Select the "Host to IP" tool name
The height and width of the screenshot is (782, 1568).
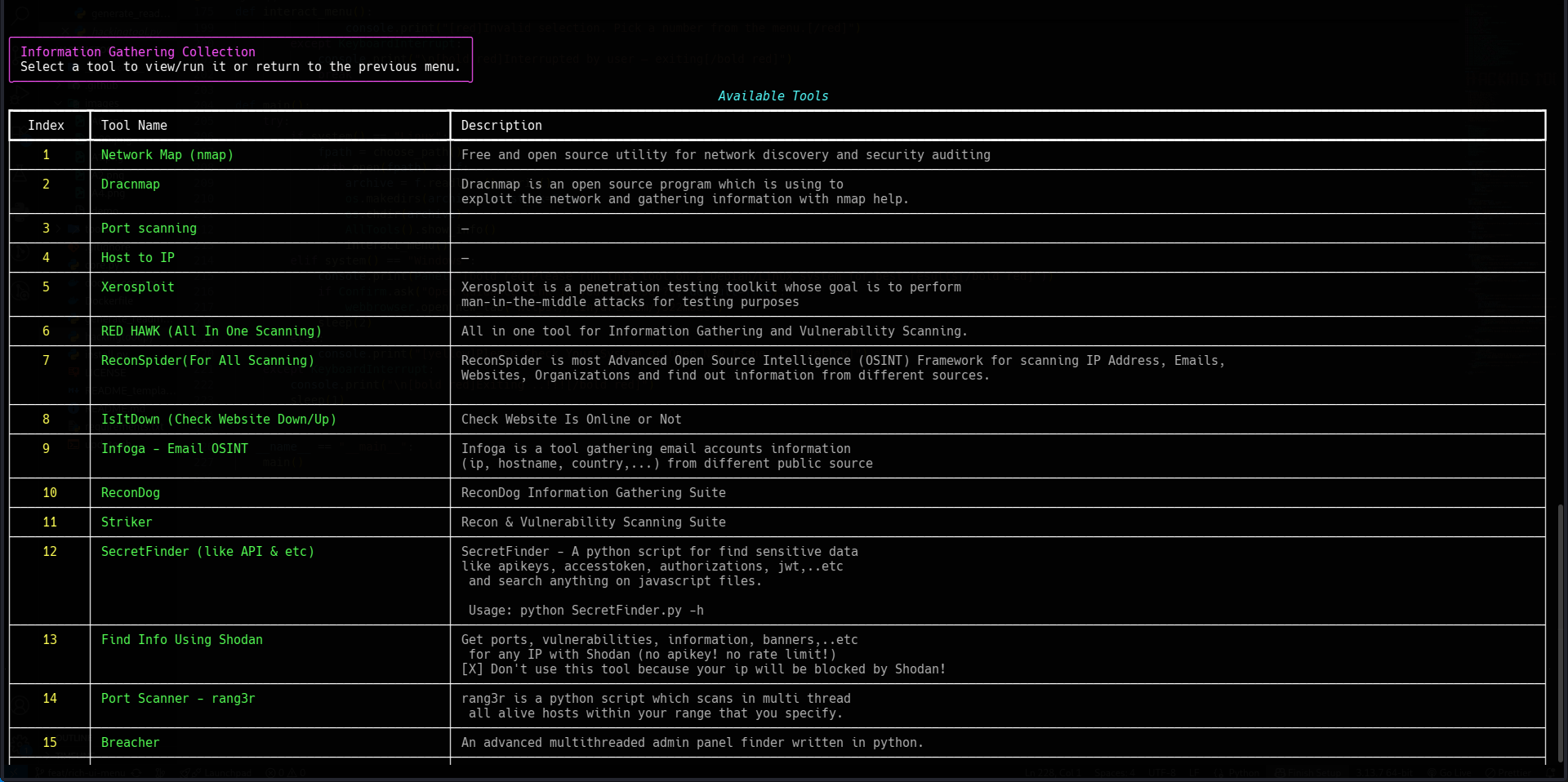click(138, 258)
